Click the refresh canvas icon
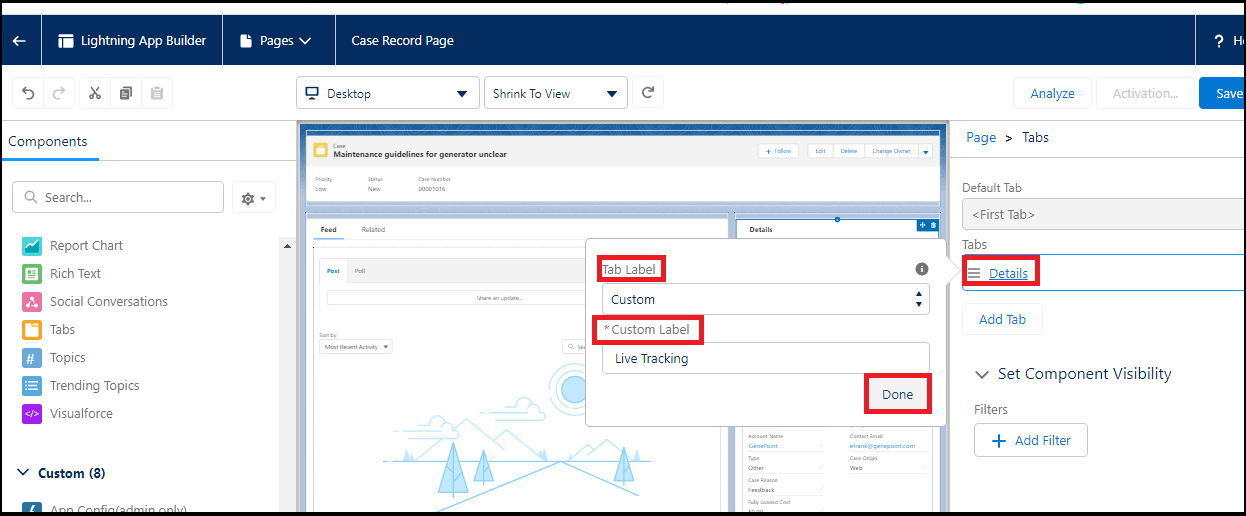The width and height of the screenshot is (1246, 516). [648, 93]
